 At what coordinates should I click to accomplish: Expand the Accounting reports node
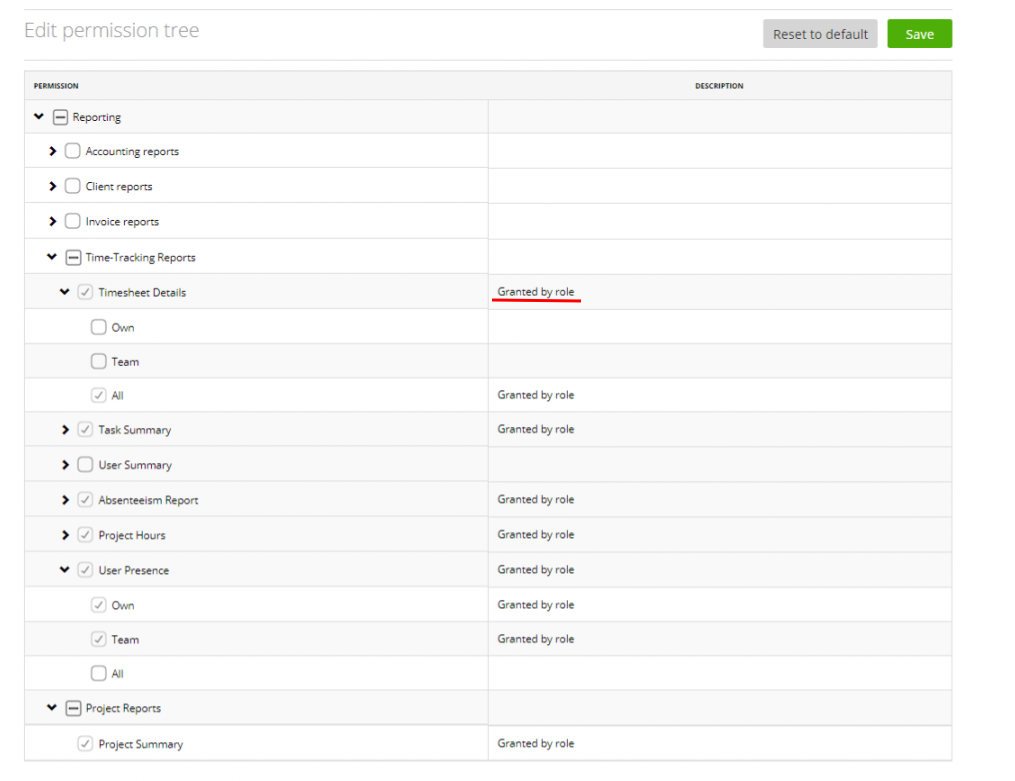(52, 151)
